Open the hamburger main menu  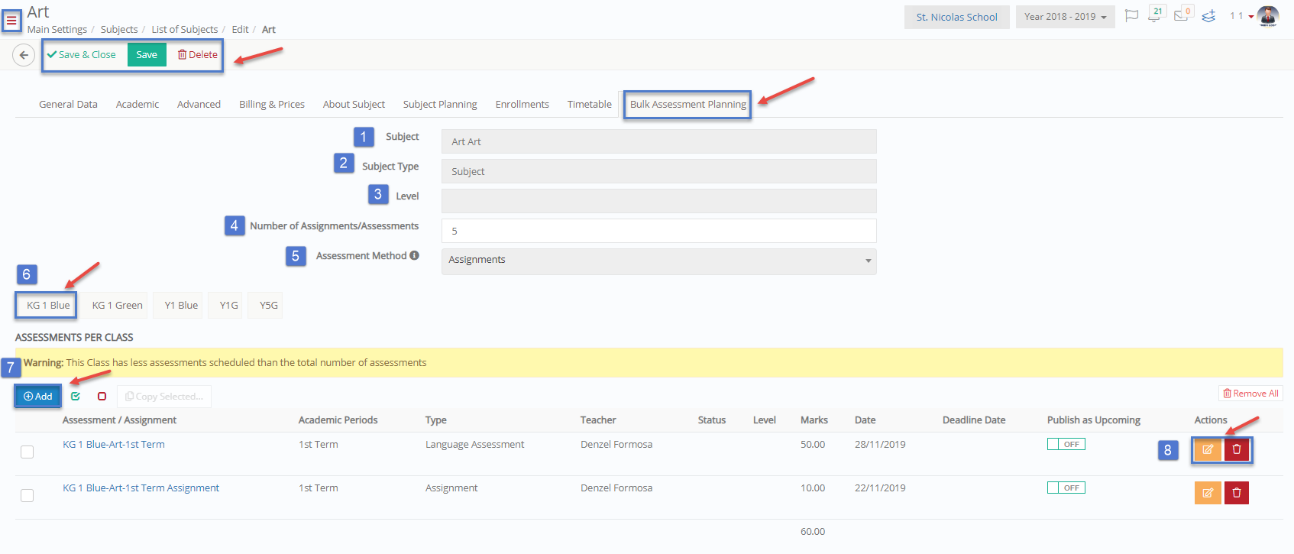[11, 19]
